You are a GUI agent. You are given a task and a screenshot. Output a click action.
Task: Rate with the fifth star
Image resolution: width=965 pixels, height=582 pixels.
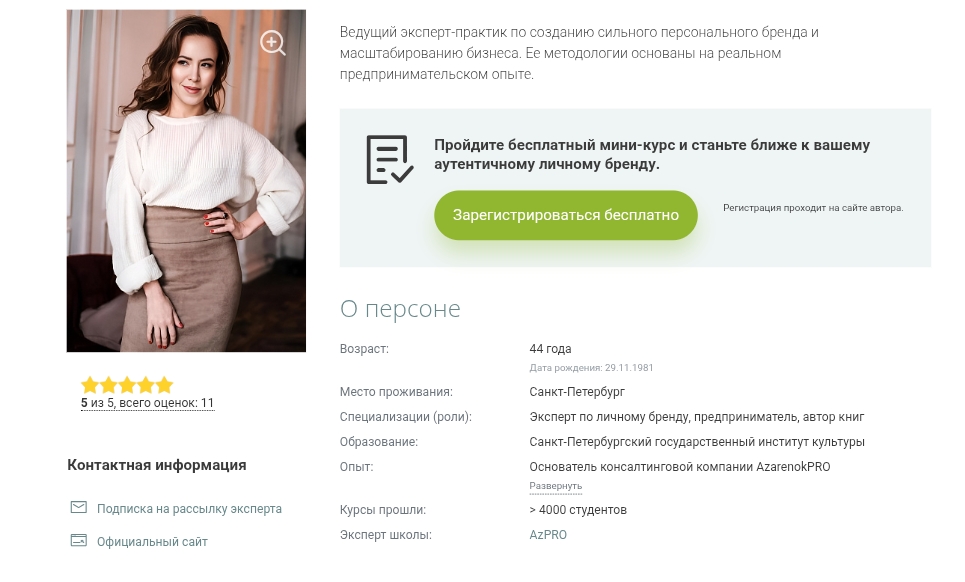pos(164,385)
